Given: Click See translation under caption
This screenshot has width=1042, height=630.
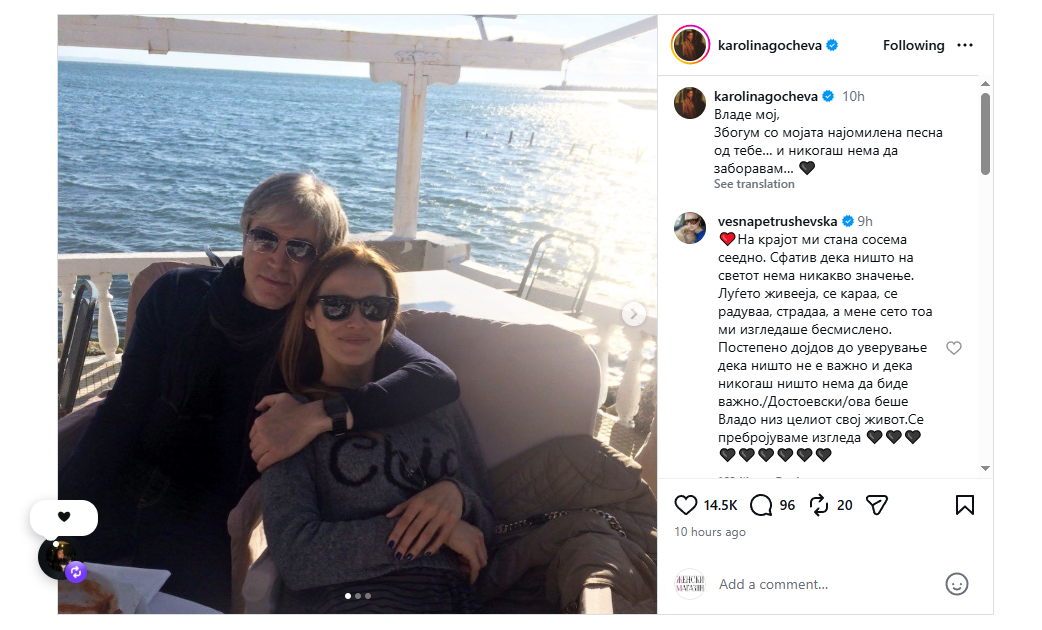Looking at the screenshot, I should (x=754, y=184).
